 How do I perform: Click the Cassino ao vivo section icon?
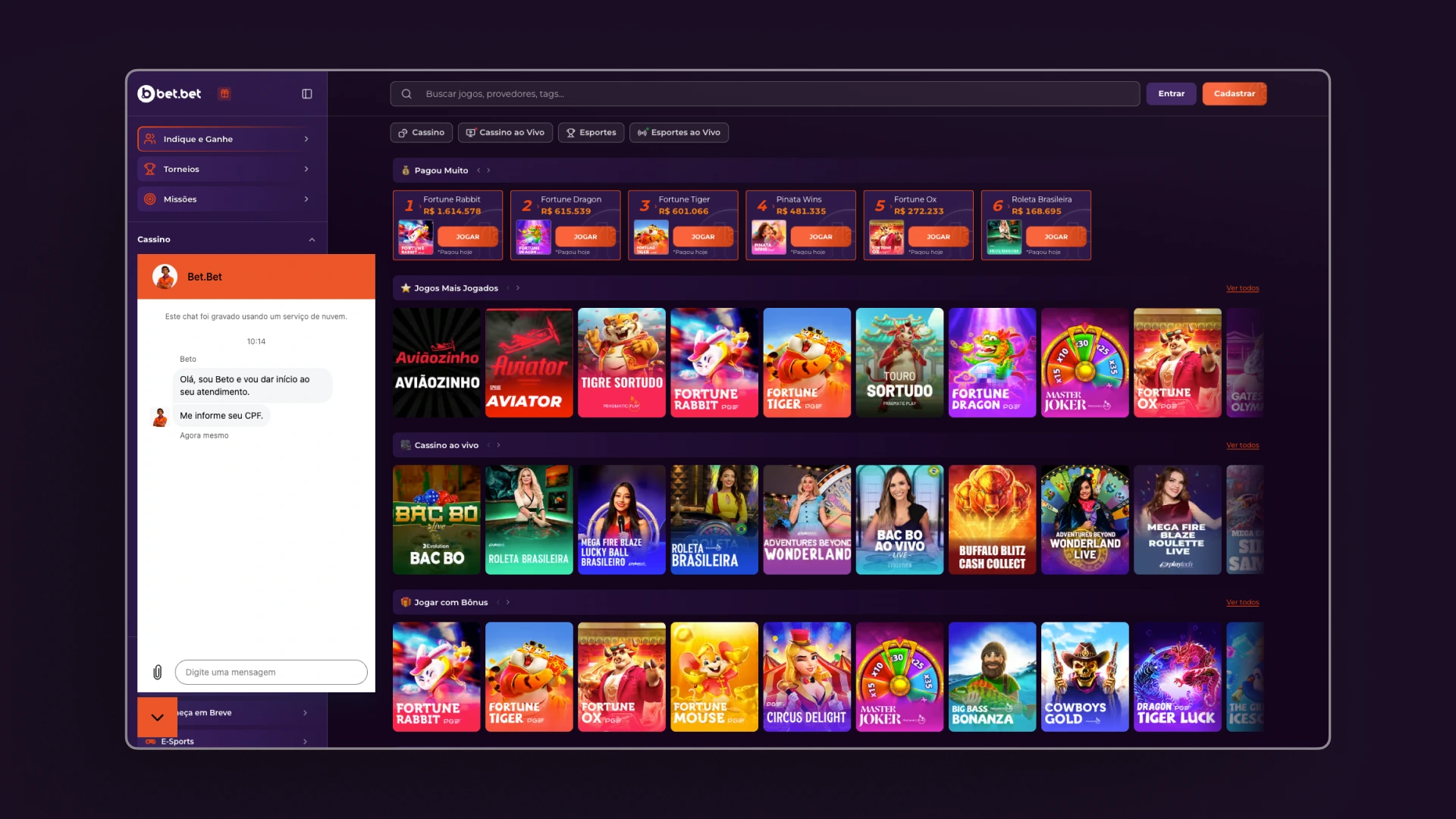coord(406,445)
